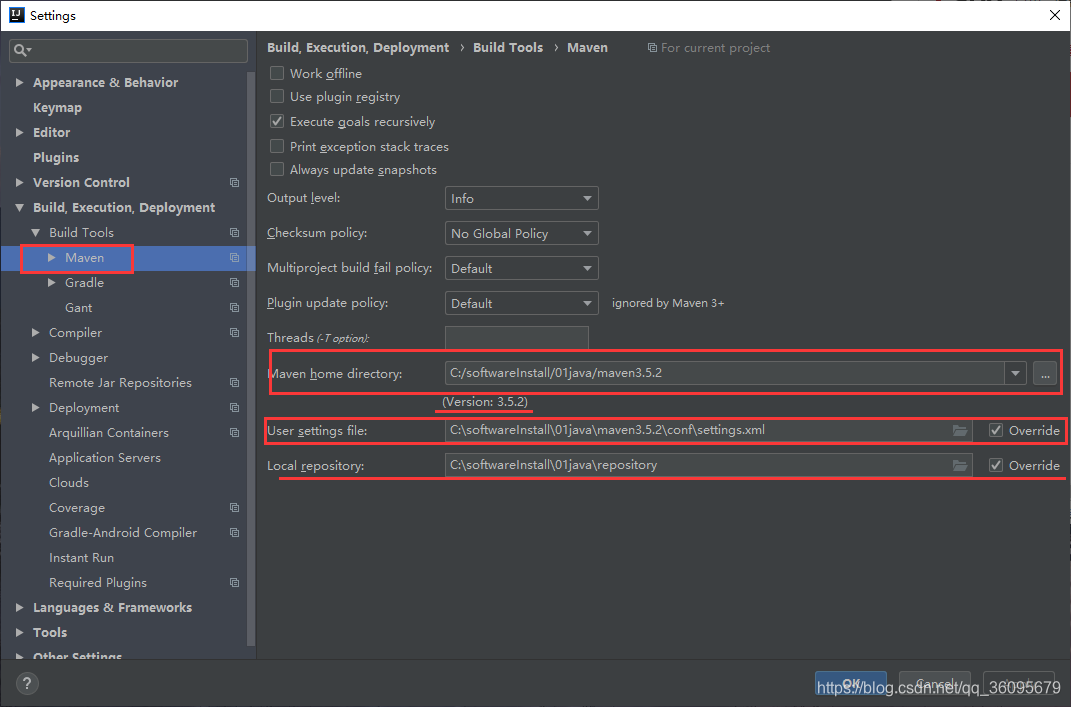Image resolution: width=1071 pixels, height=707 pixels.
Task: Click the settings search field
Action: [x=128, y=51]
